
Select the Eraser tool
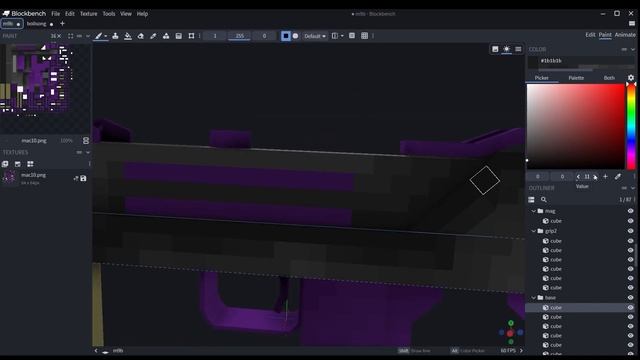coord(140,36)
